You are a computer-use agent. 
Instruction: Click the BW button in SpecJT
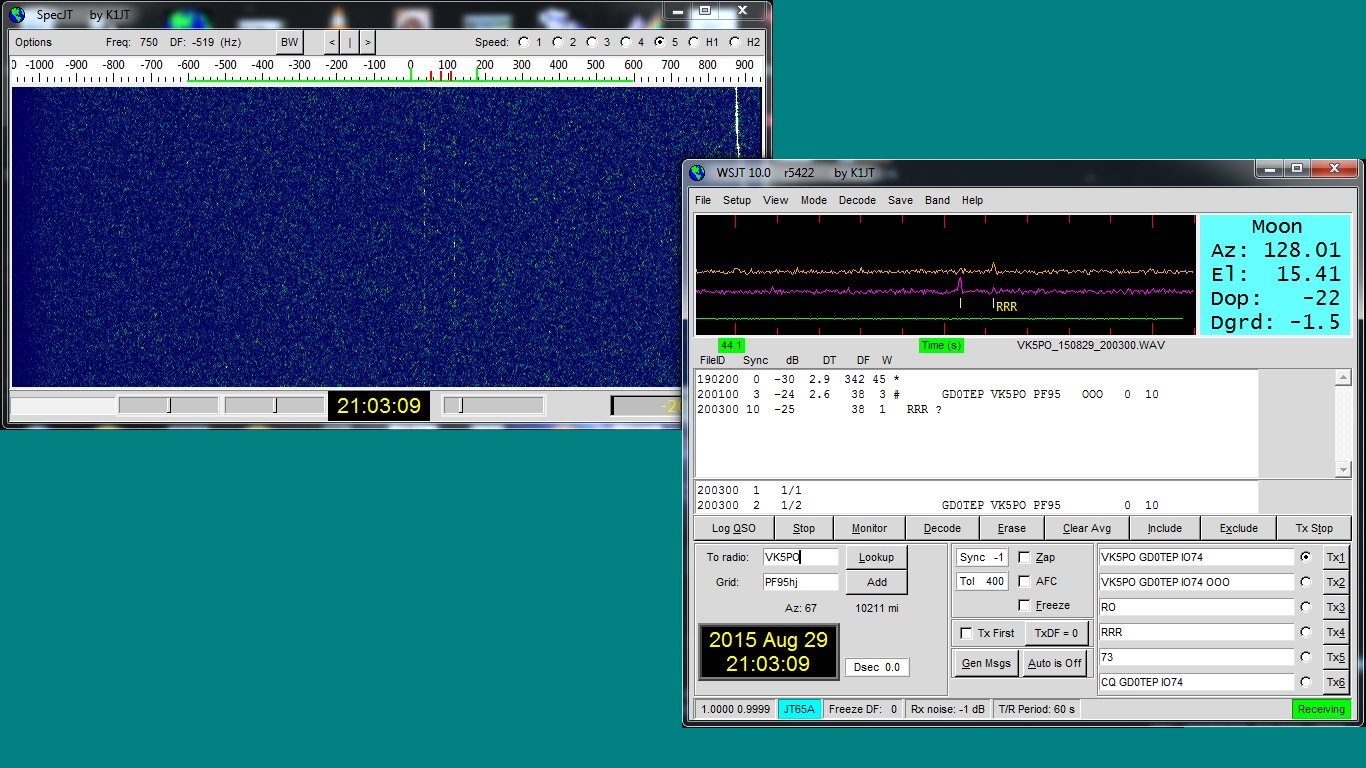[289, 42]
